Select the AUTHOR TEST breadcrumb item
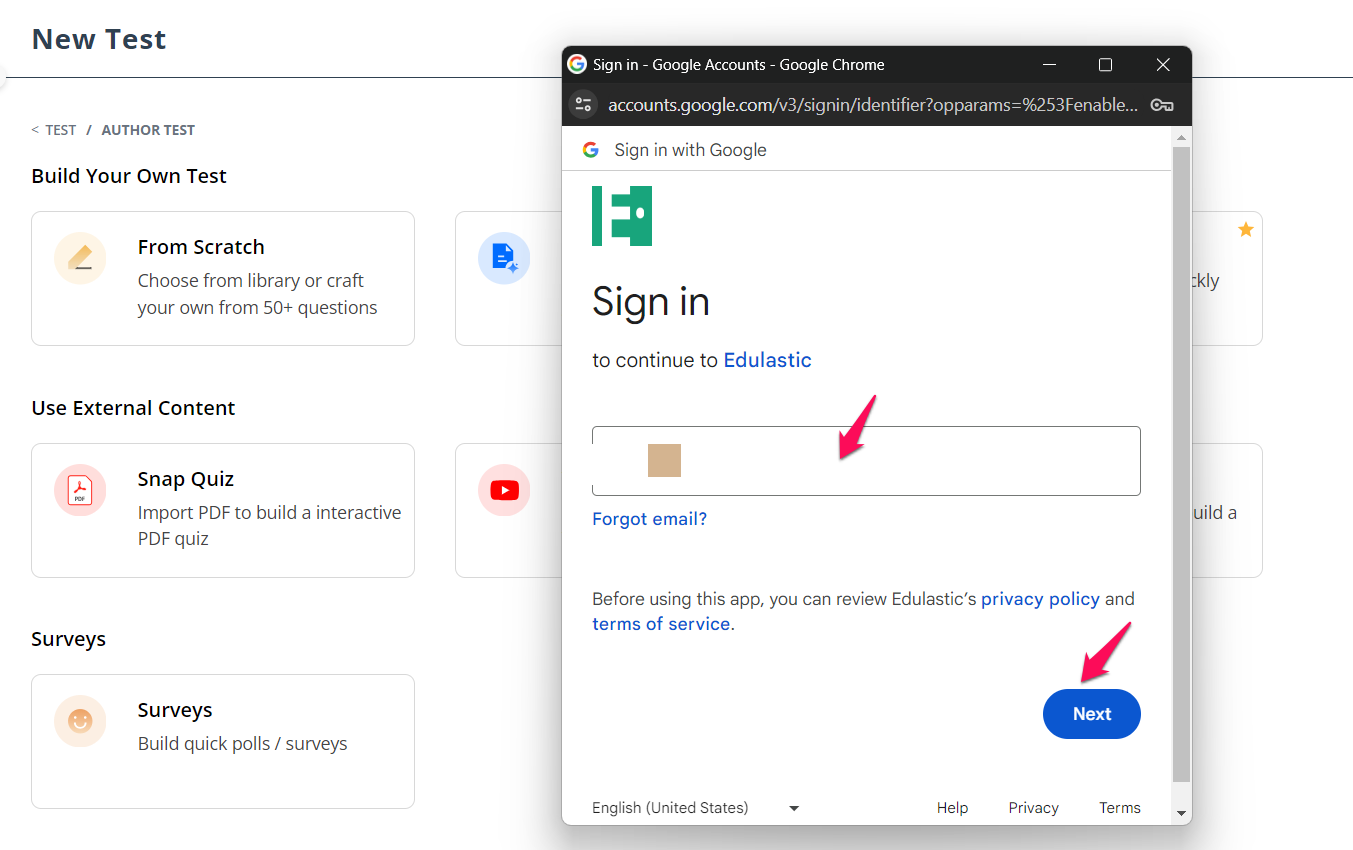The image size is (1353, 850). (x=148, y=130)
